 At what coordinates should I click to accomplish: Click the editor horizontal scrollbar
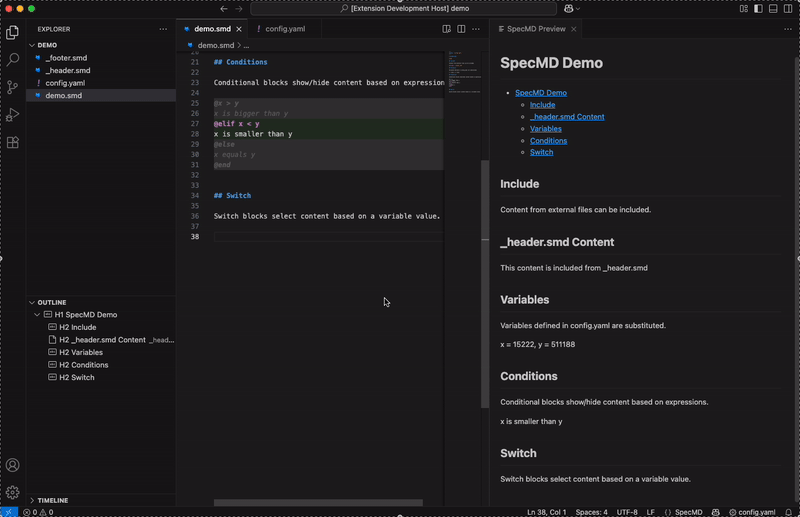(x=318, y=503)
